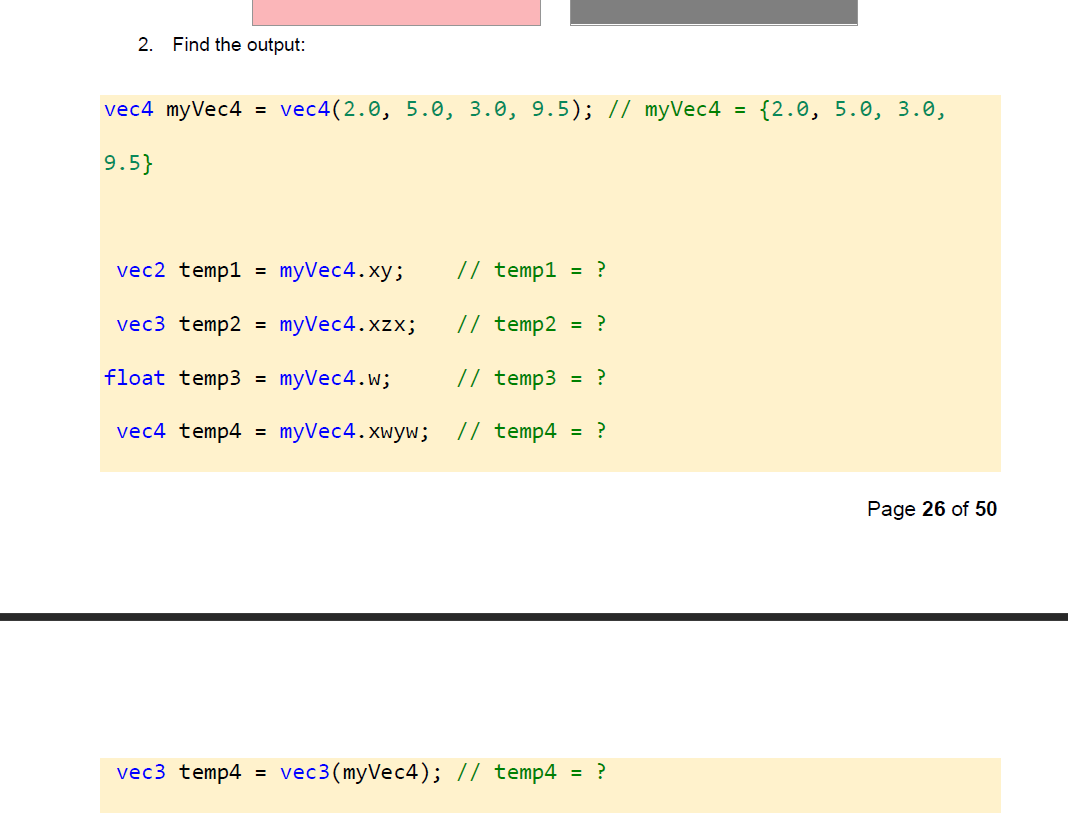
Task: Click the '// myVec4 = {2.0, 5.0, 3.0,' comment
Action: tap(776, 110)
